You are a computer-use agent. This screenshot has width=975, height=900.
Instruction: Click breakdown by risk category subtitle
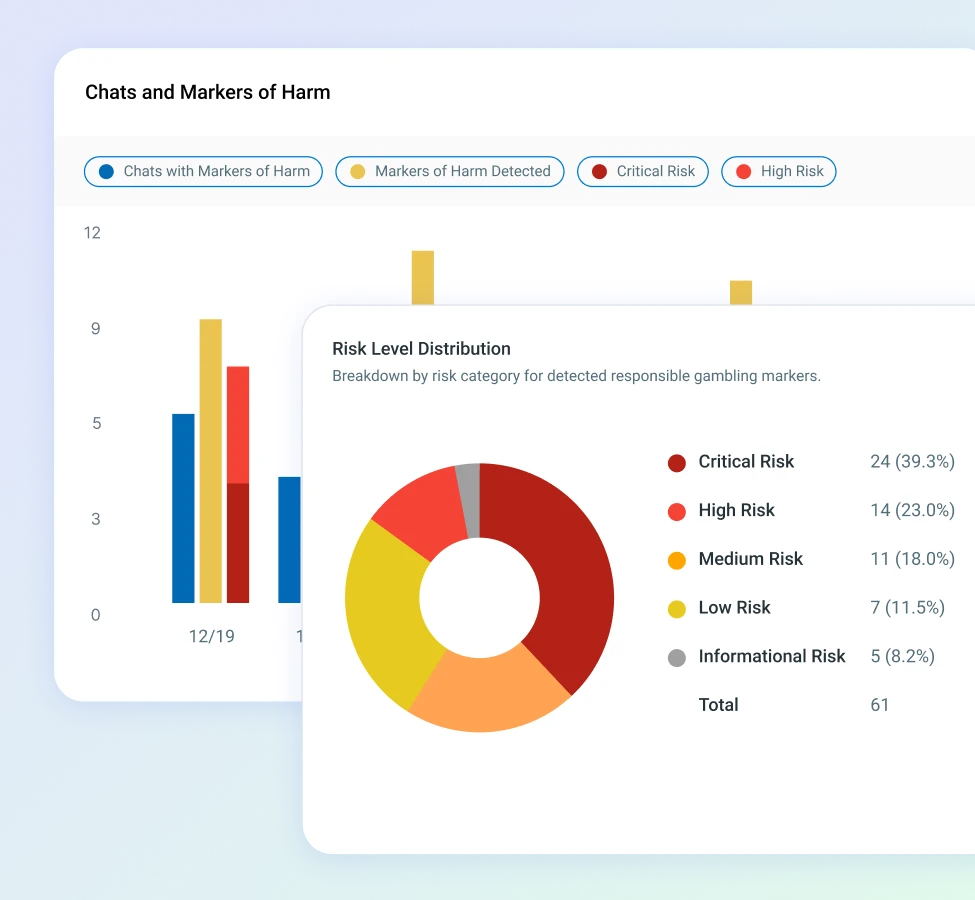576,376
